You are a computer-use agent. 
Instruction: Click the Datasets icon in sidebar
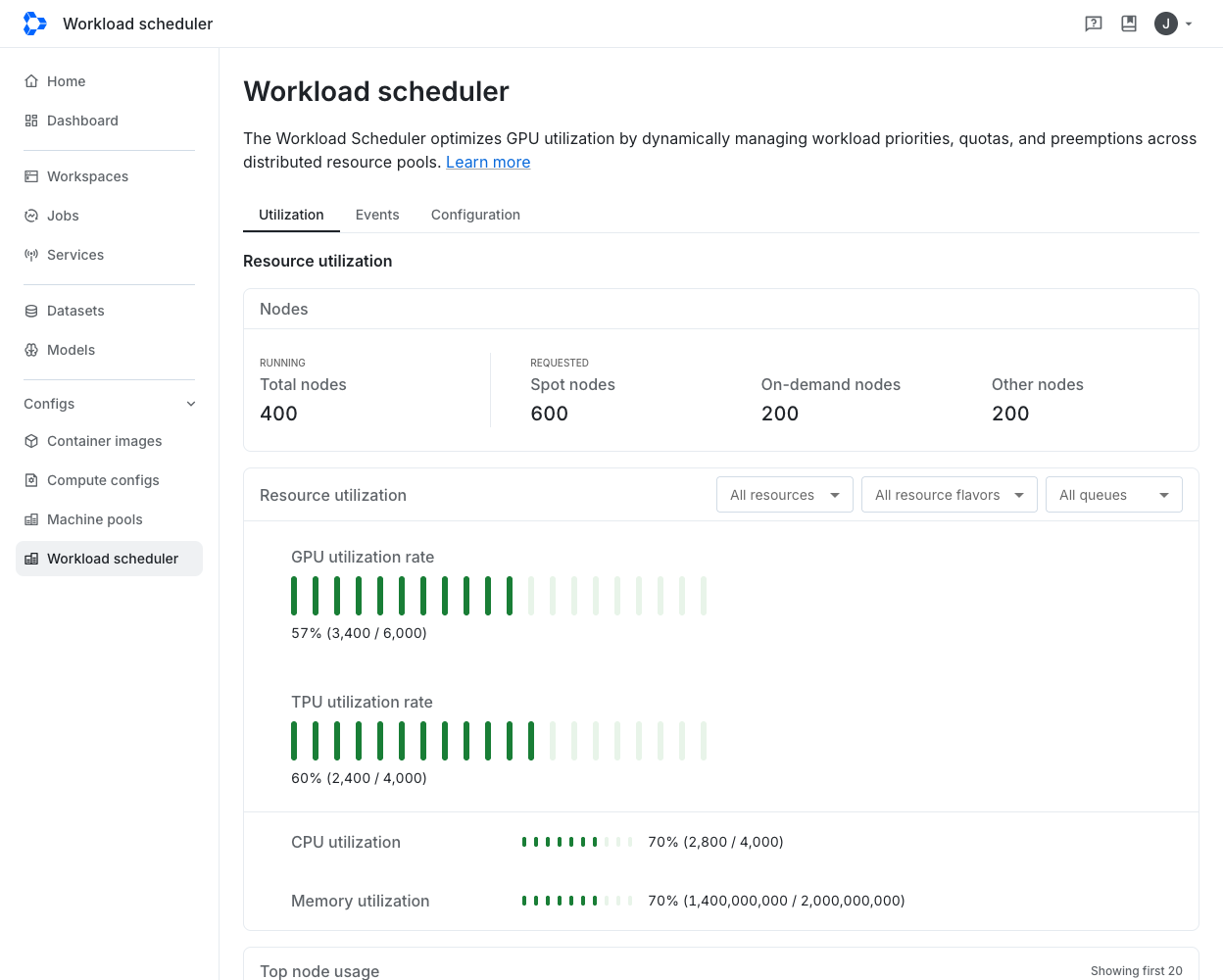click(x=31, y=311)
